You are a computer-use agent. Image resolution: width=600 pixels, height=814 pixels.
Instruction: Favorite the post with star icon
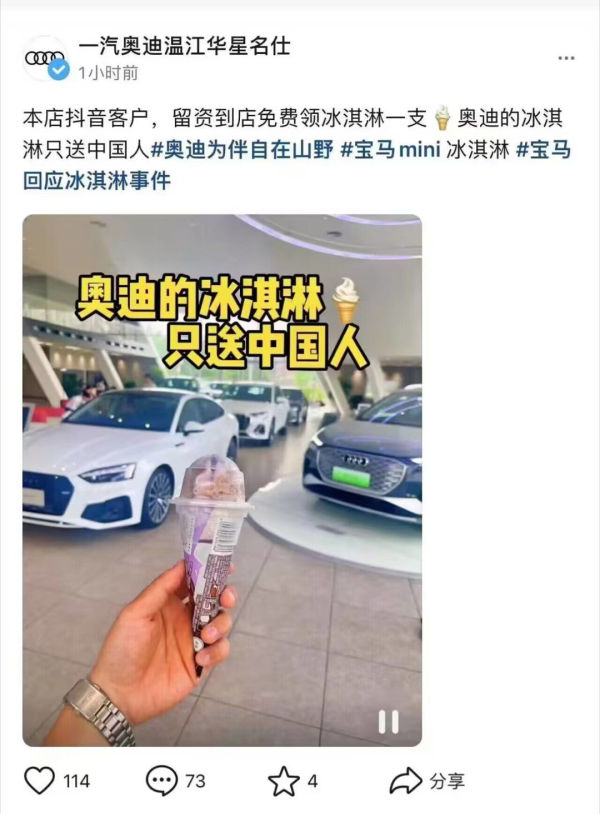pos(283,781)
